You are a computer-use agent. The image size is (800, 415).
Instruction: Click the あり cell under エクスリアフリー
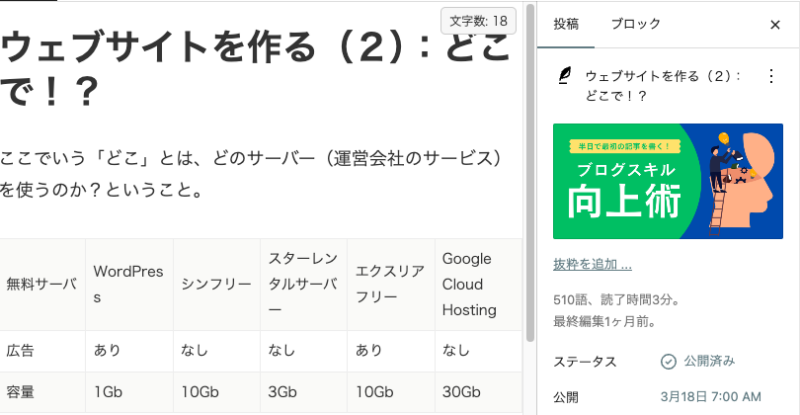click(x=391, y=351)
